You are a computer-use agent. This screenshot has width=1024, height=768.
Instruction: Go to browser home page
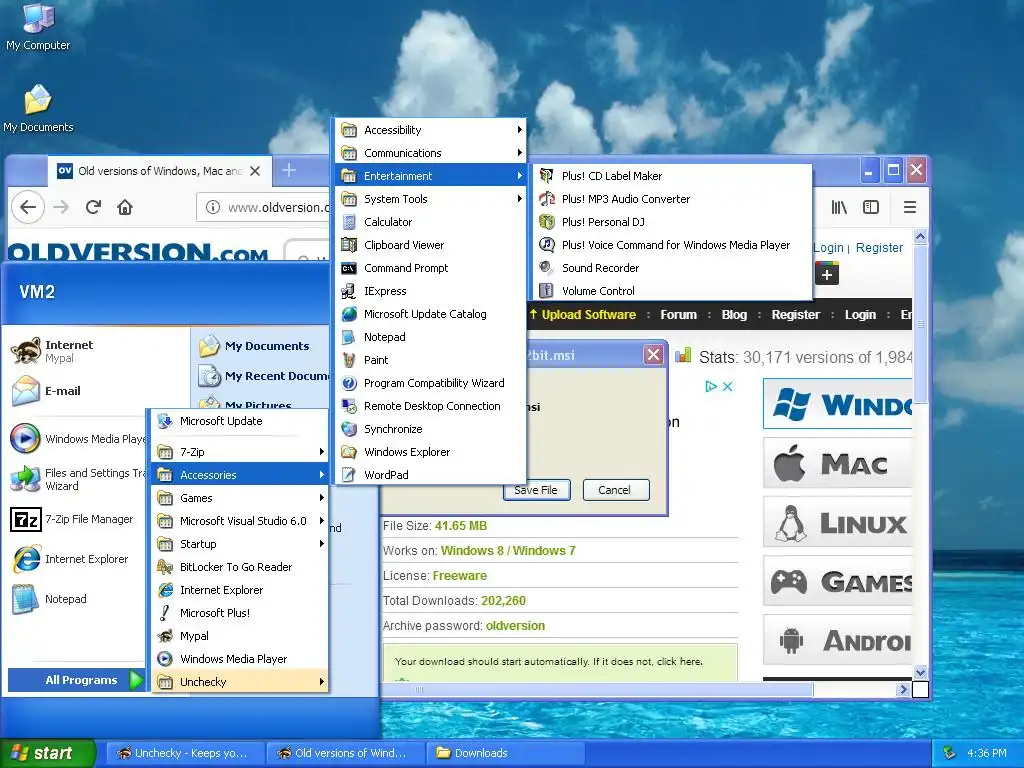click(125, 207)
